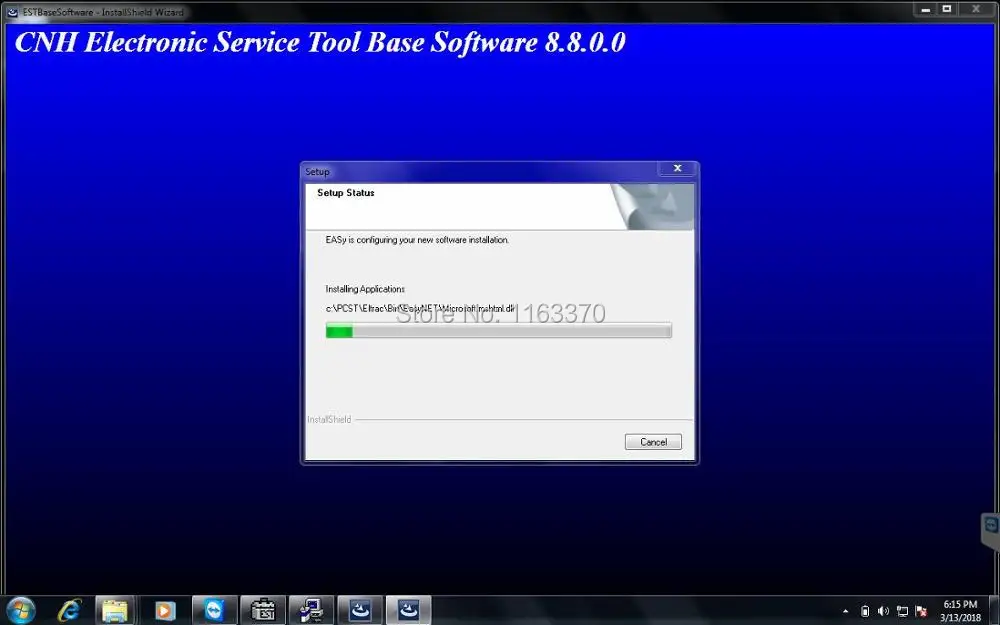Click the green installation progress bar
1000x625 pixels.
[x=498, y=330]
